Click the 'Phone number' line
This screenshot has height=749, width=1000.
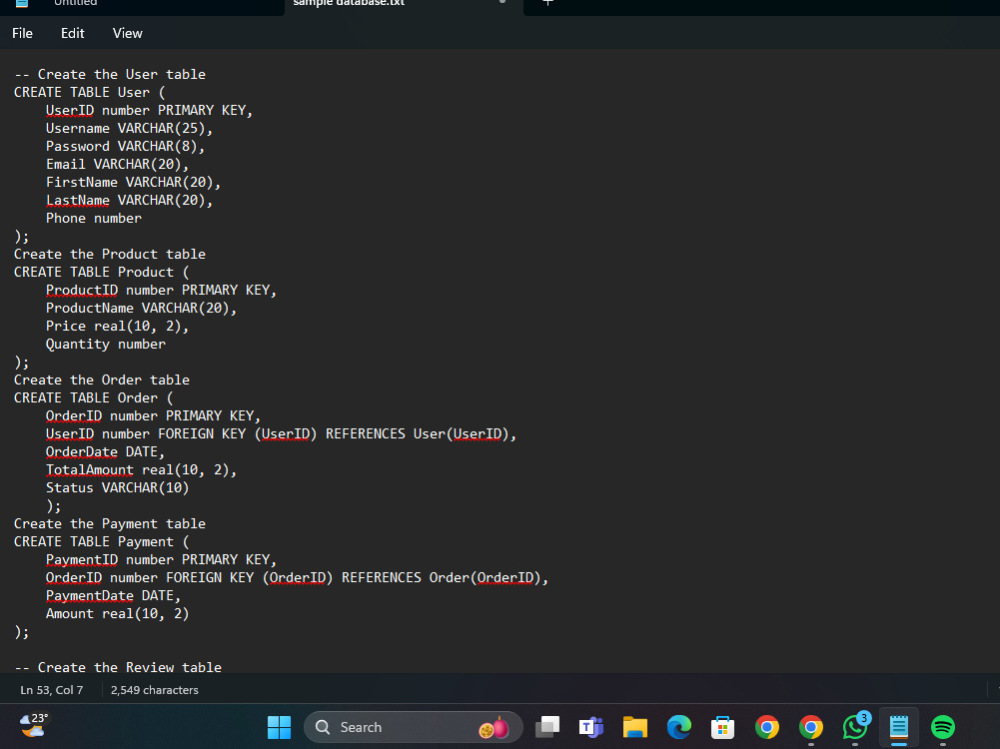pyautogui.click(x=94, y=218)
